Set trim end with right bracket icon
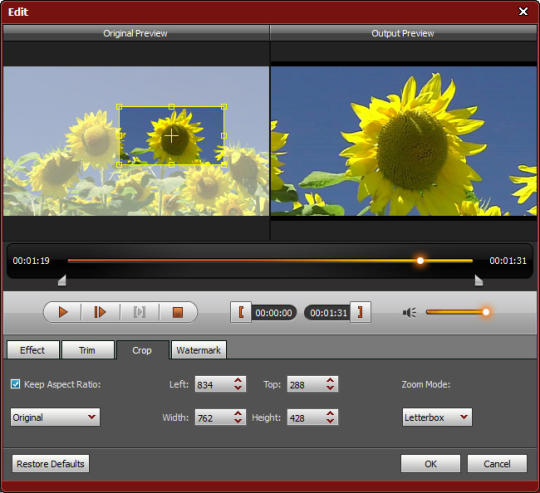Screen dimensions: 540x493 pos(360,312)
